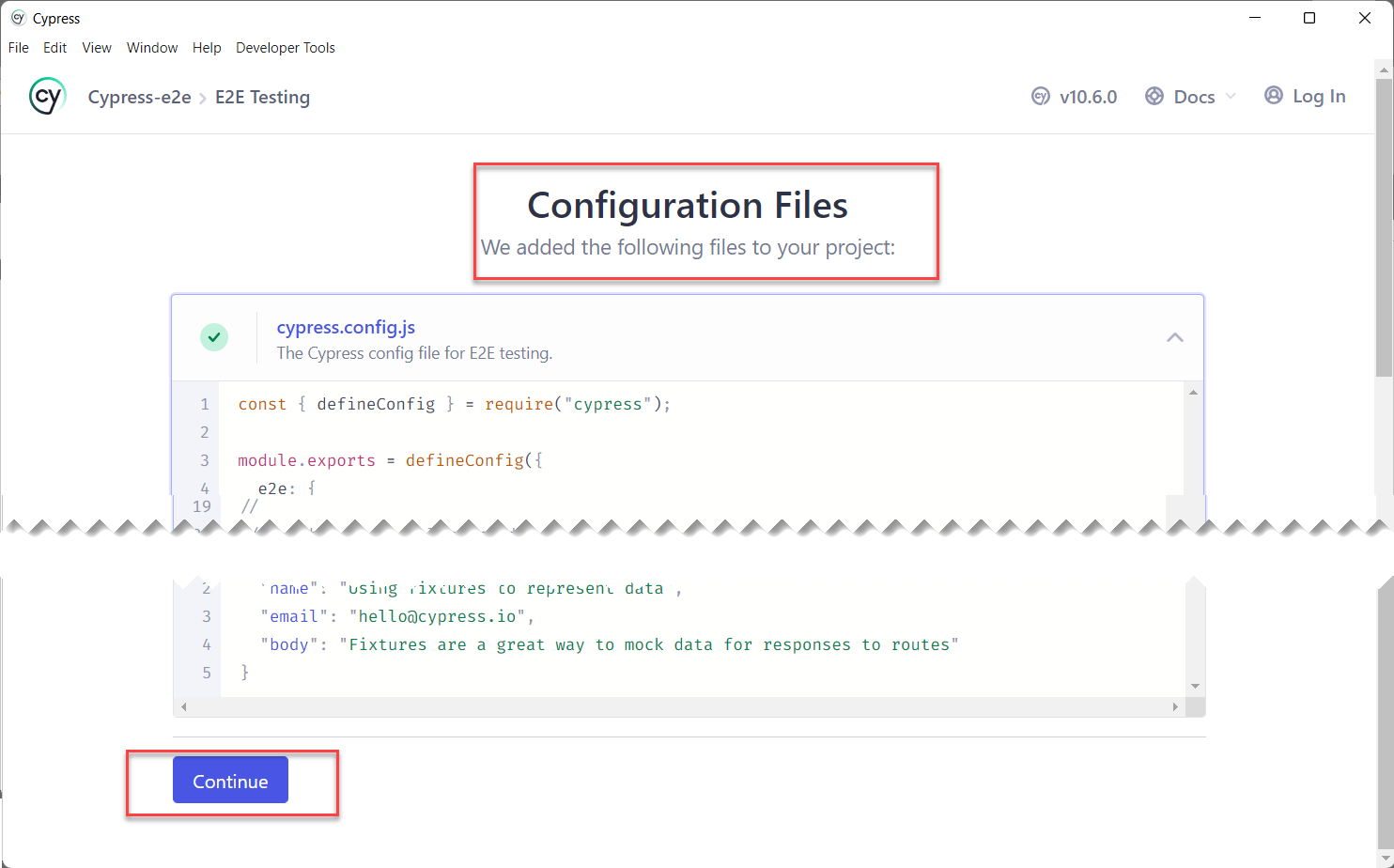Click the "body" fixture code line
This screenshot has height=868, width=1394.
(610, 644)
